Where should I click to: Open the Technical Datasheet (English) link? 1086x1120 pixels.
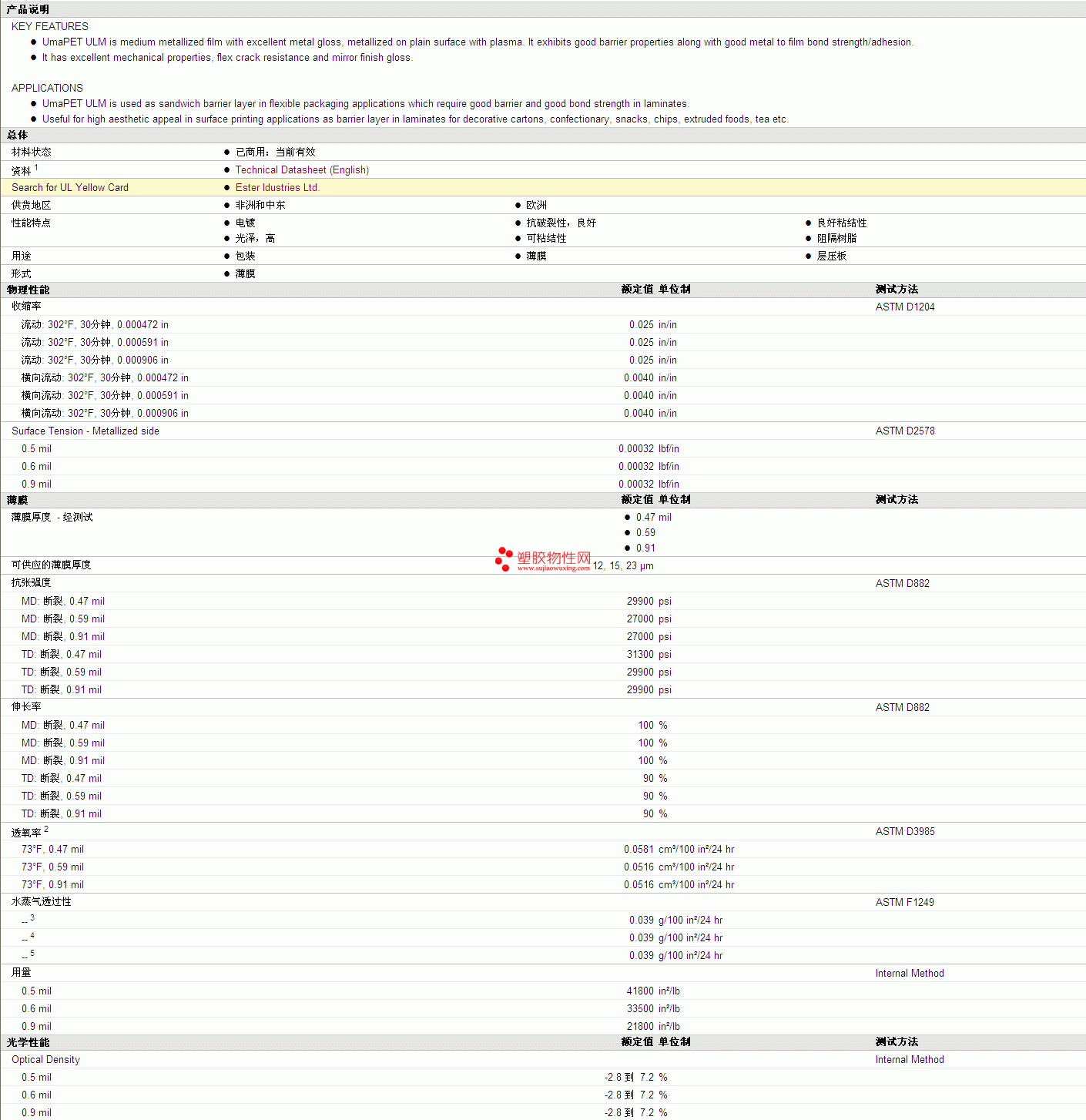302,170
